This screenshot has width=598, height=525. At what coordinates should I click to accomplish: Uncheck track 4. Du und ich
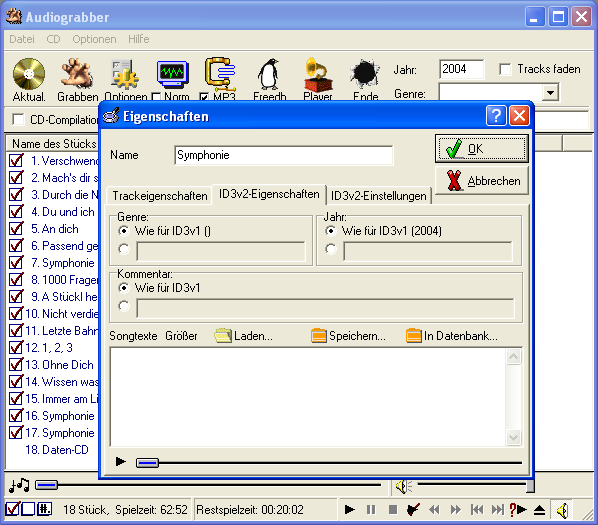pyautogui.click(x=16, y=212)
